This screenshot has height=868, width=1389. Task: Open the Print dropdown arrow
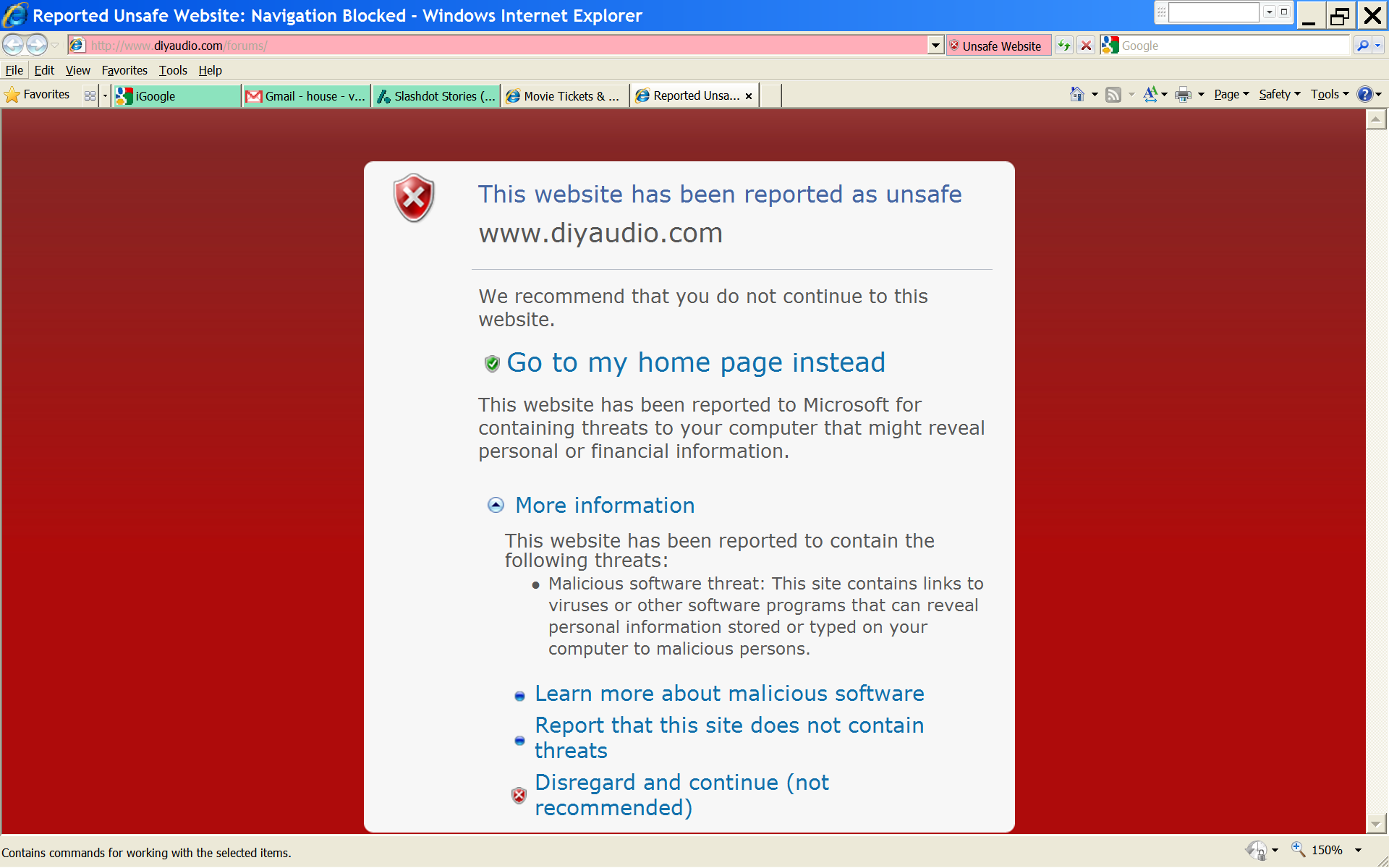[x=1201, y=94]
